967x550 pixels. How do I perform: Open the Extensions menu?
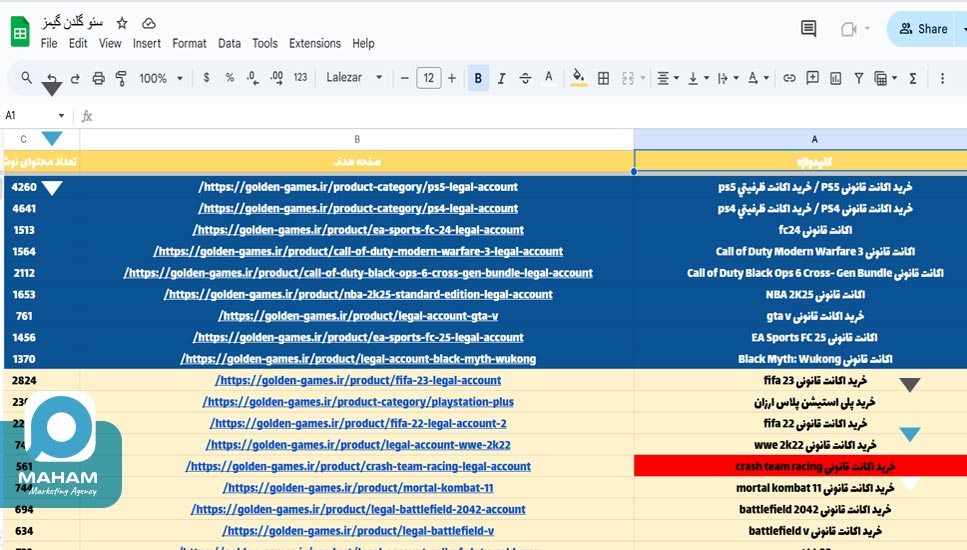pyautogui.click(x=315, y=43)
